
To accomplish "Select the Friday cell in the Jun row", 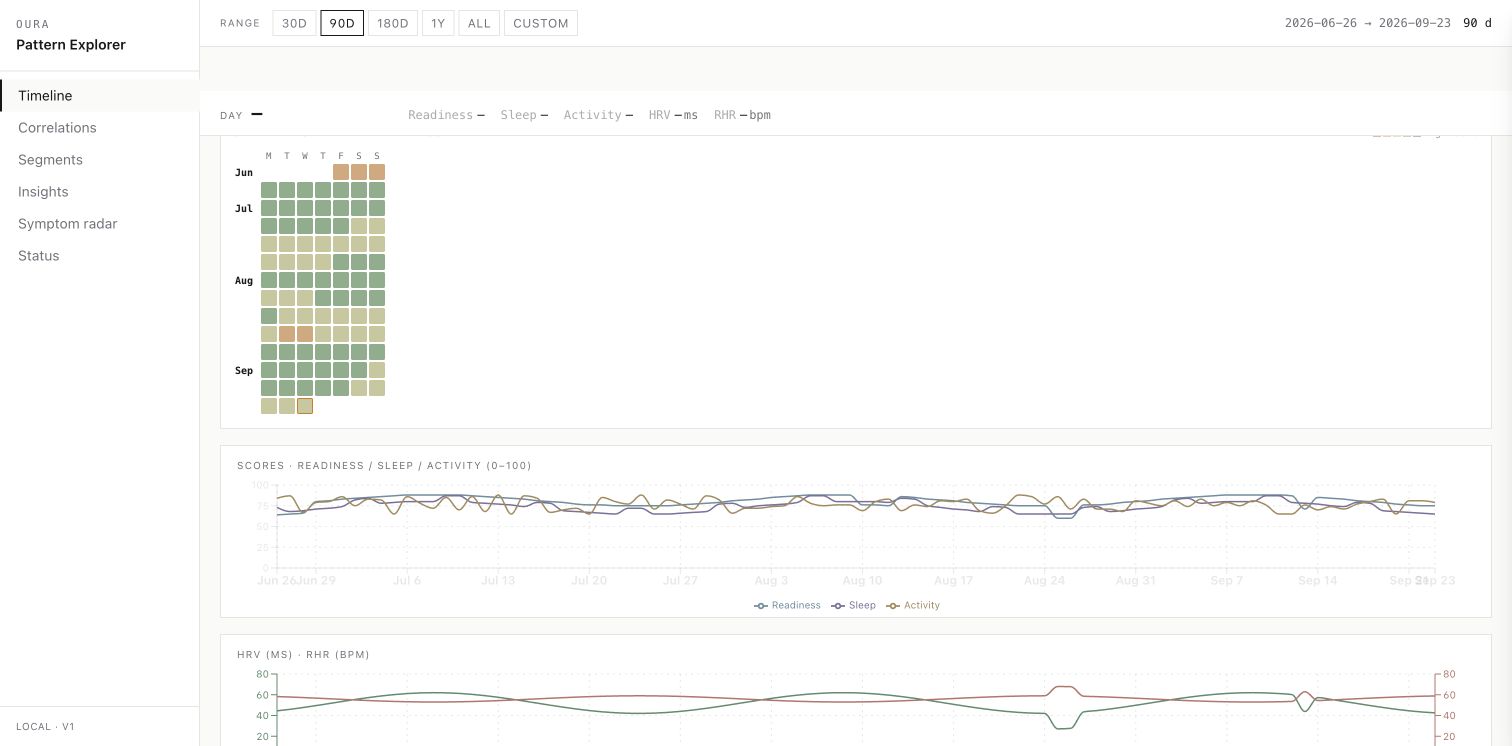I will [341, 172].
